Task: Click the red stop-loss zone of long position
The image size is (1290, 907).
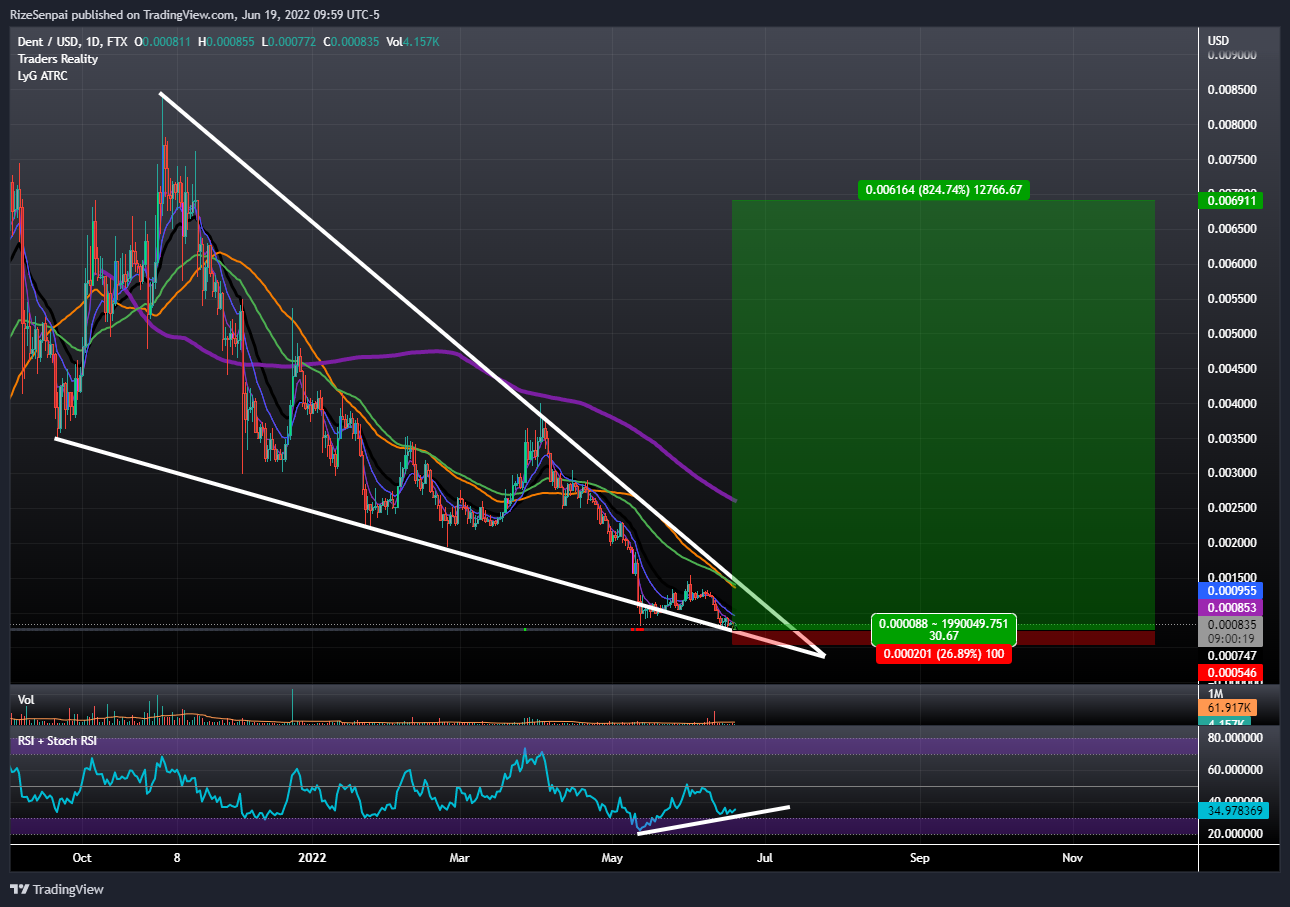Action: [x=943, y=637]
